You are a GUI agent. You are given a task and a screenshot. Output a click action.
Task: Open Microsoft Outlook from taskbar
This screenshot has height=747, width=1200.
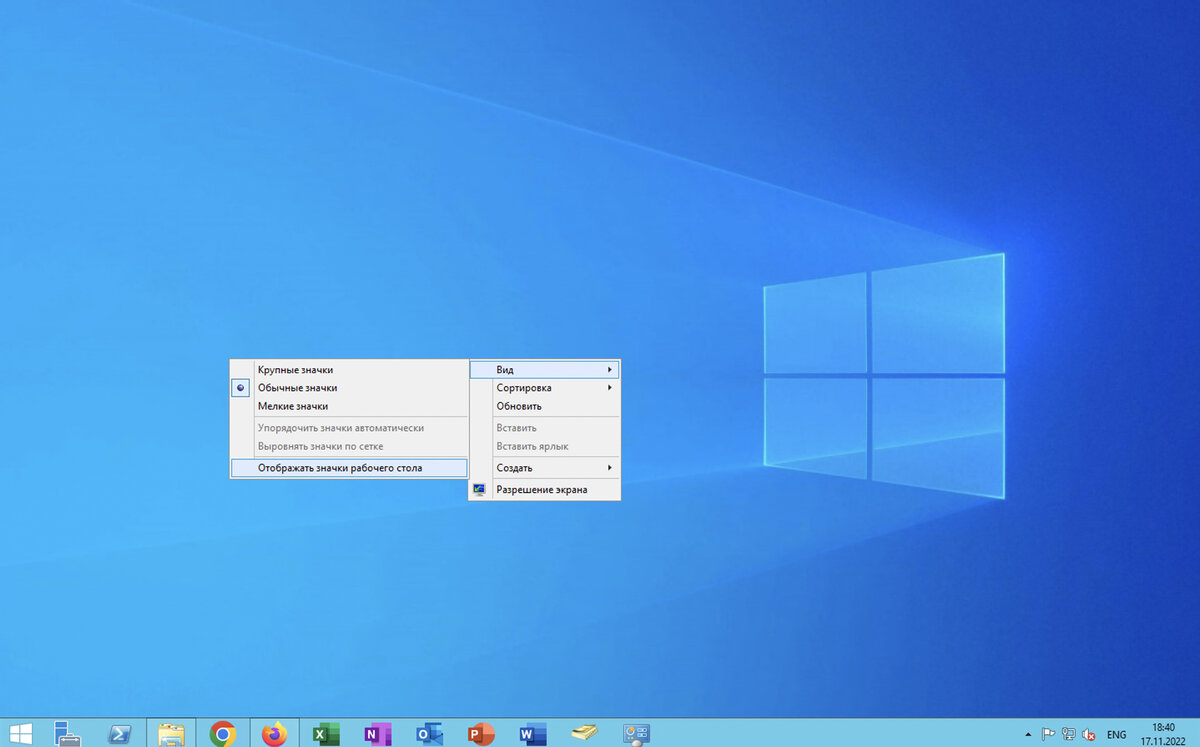click(x=429, y=734)
